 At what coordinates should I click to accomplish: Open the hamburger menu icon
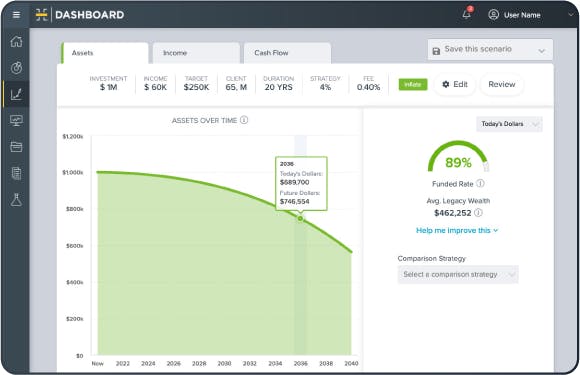tap(16, 15)
